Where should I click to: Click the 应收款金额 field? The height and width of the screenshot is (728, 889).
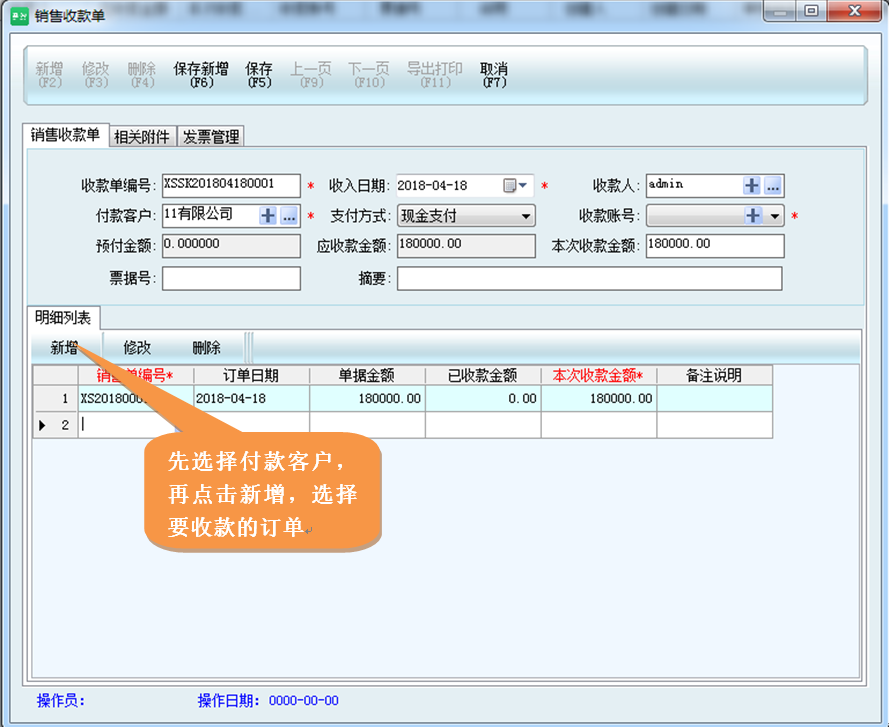[466, 246]
